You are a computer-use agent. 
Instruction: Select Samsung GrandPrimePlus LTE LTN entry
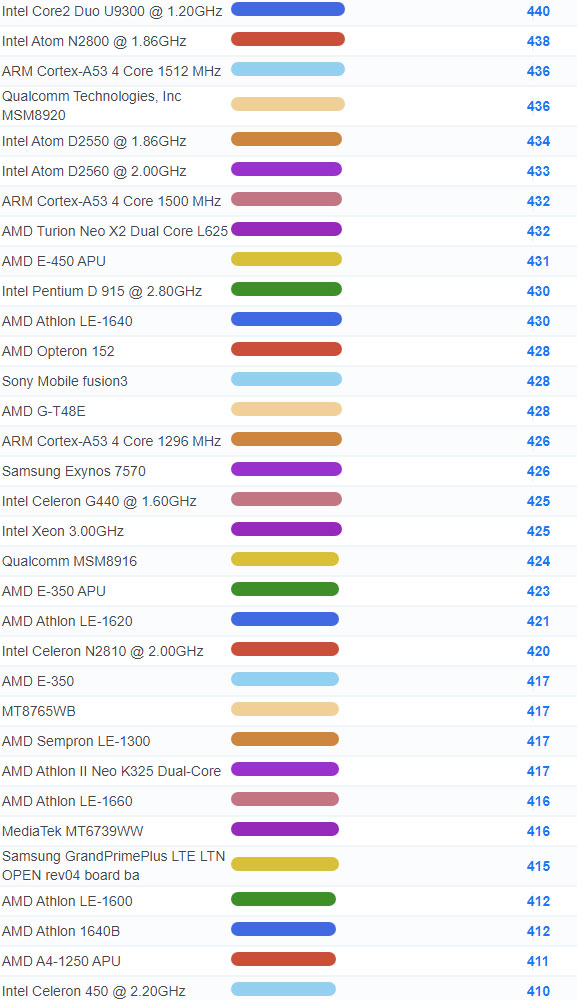click(x=113, y=865)
